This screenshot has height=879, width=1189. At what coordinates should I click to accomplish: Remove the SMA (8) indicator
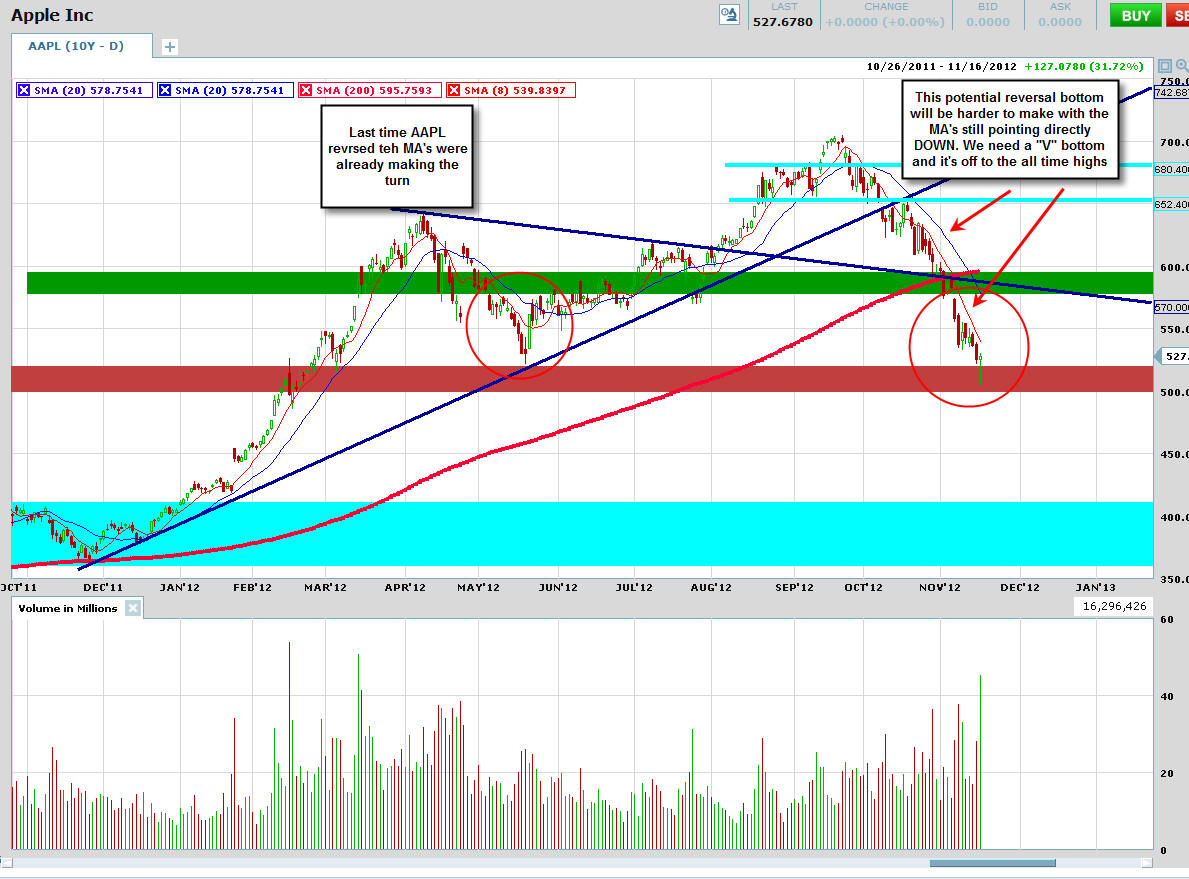[453, 90]
